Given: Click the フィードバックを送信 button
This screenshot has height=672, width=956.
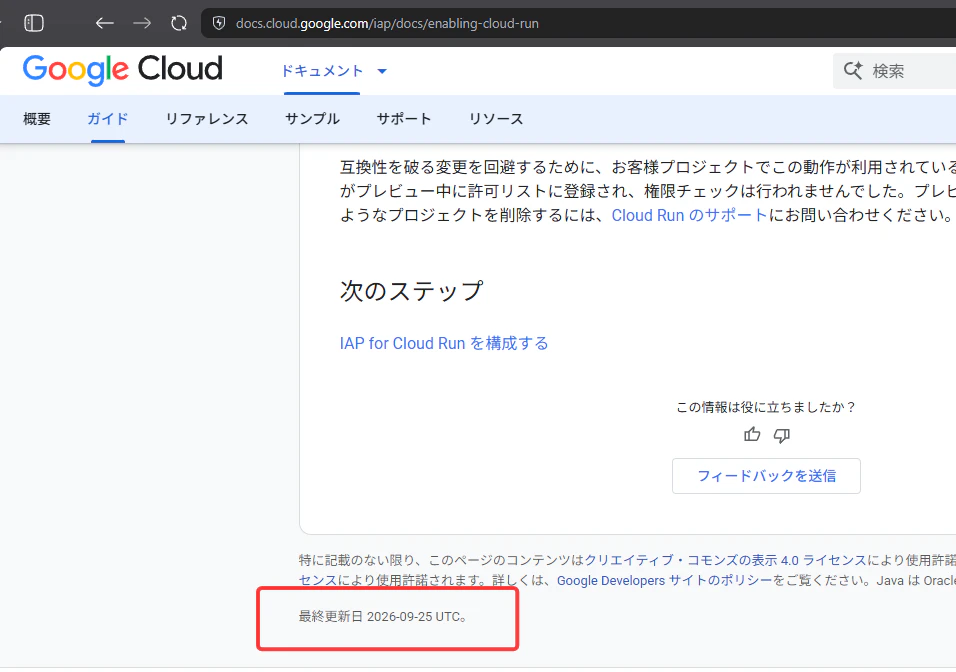Looking at the screenshot, I should point(766,476).
